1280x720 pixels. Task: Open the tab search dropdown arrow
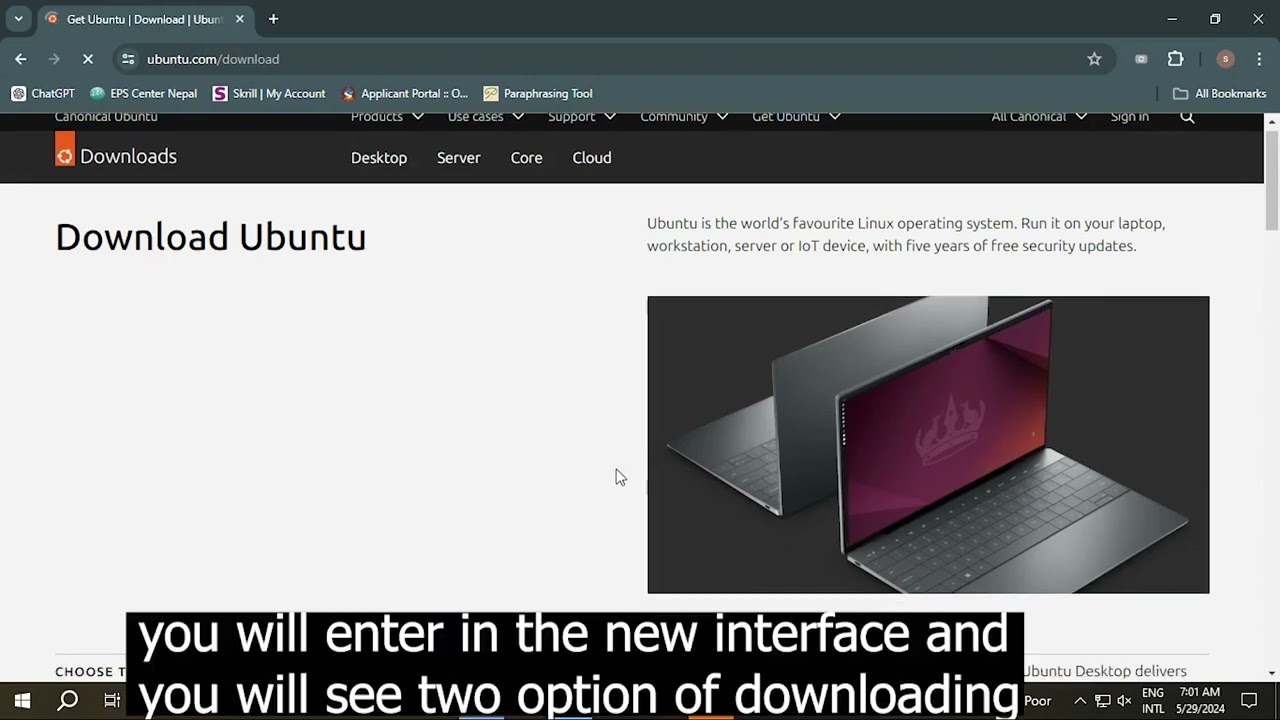tap(18, 19)
